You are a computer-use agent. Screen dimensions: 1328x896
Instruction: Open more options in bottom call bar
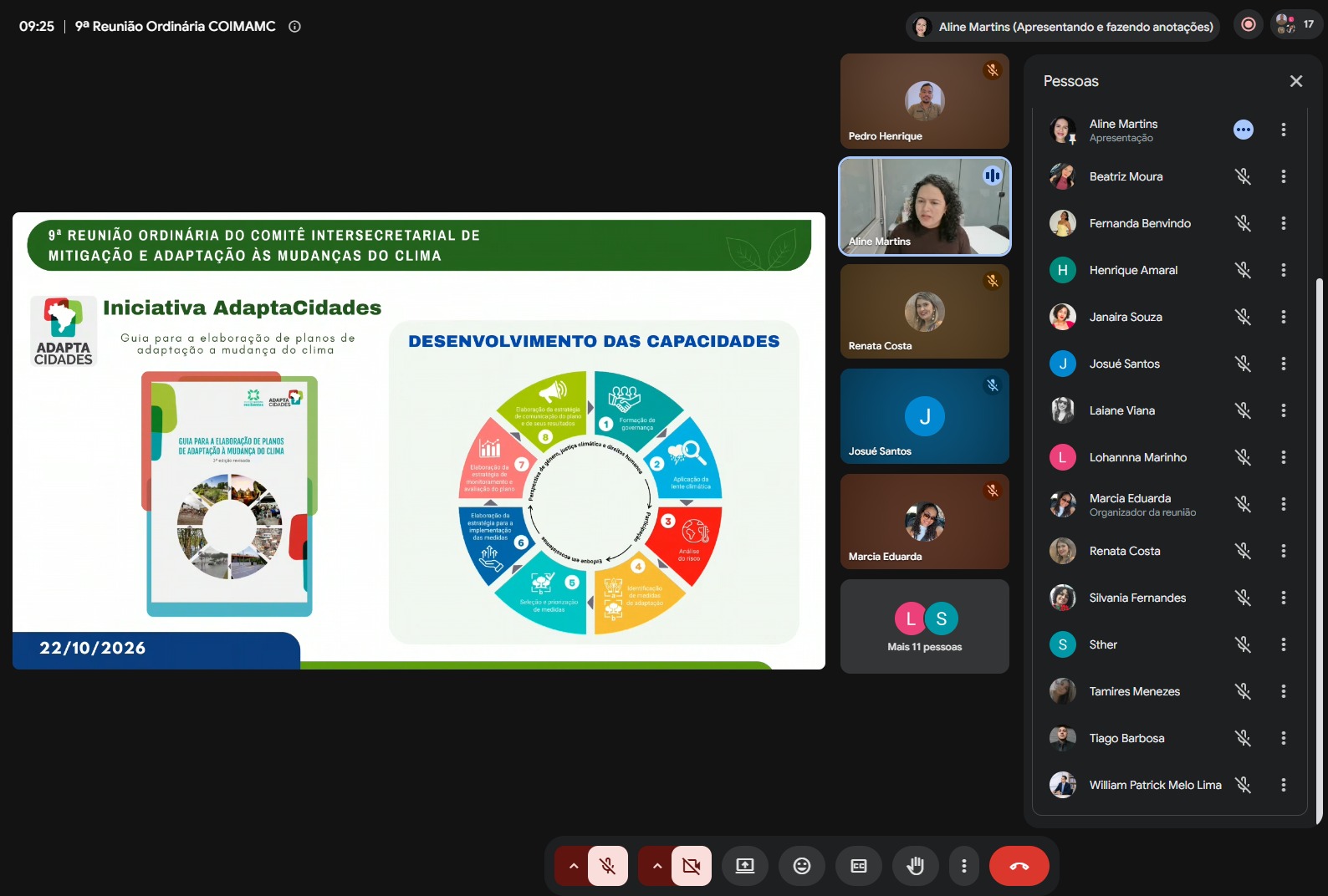point(964,866)
